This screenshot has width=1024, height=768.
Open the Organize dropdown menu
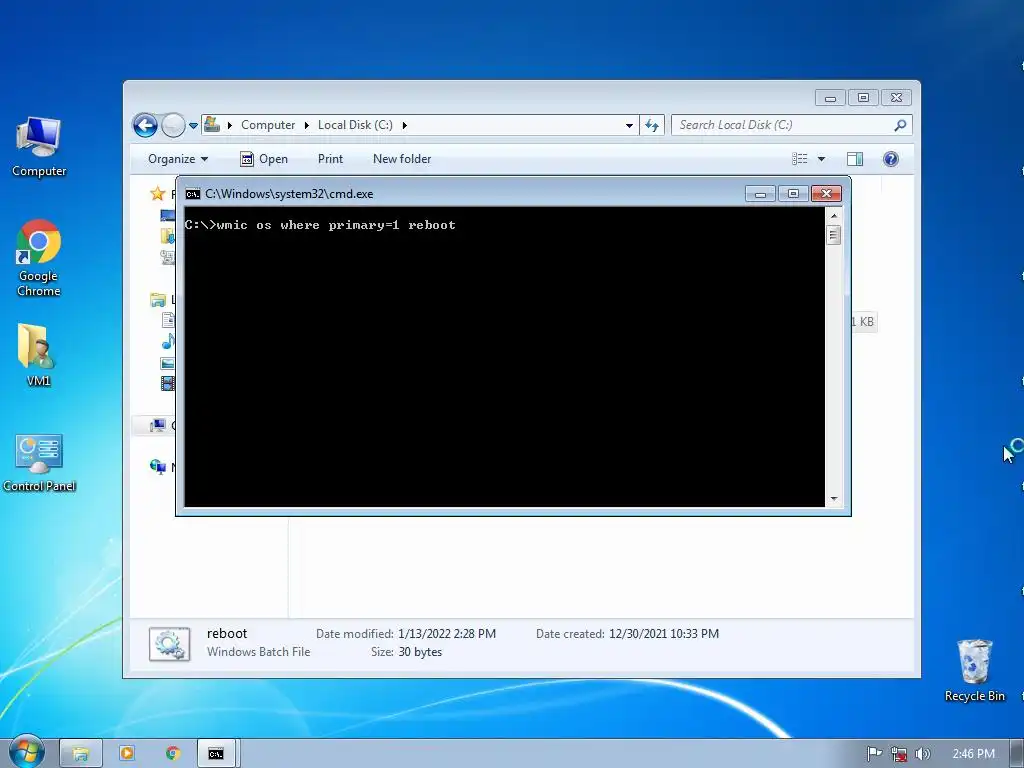pyautogui.click(x=178, y=159)
